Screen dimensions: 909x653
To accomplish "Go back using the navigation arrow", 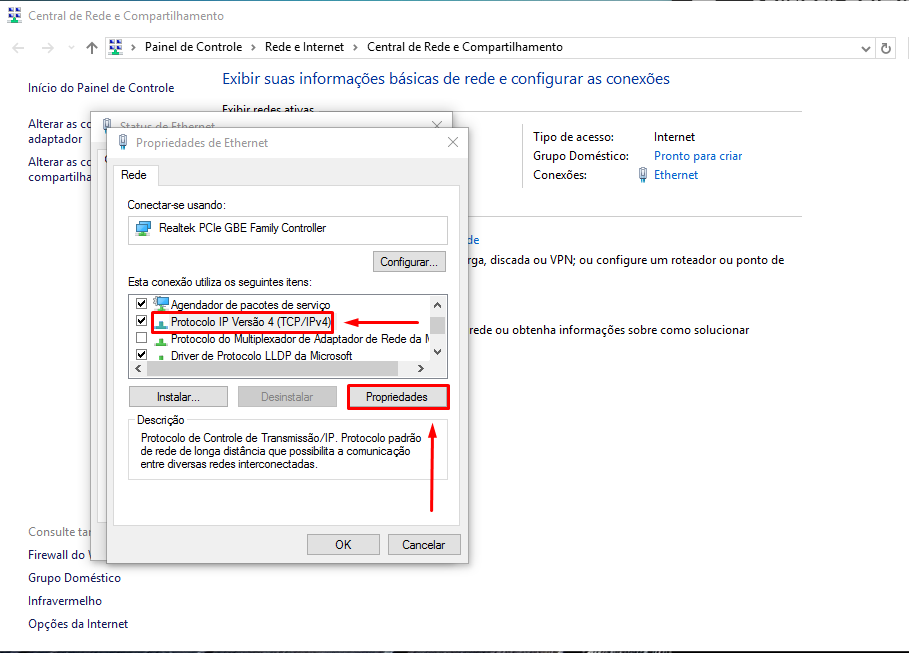I will (19, 47).
